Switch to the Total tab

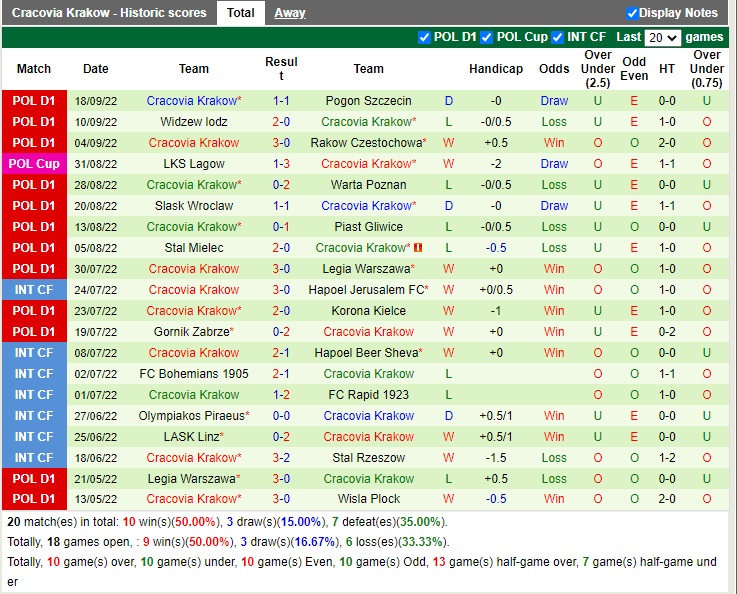241,13
